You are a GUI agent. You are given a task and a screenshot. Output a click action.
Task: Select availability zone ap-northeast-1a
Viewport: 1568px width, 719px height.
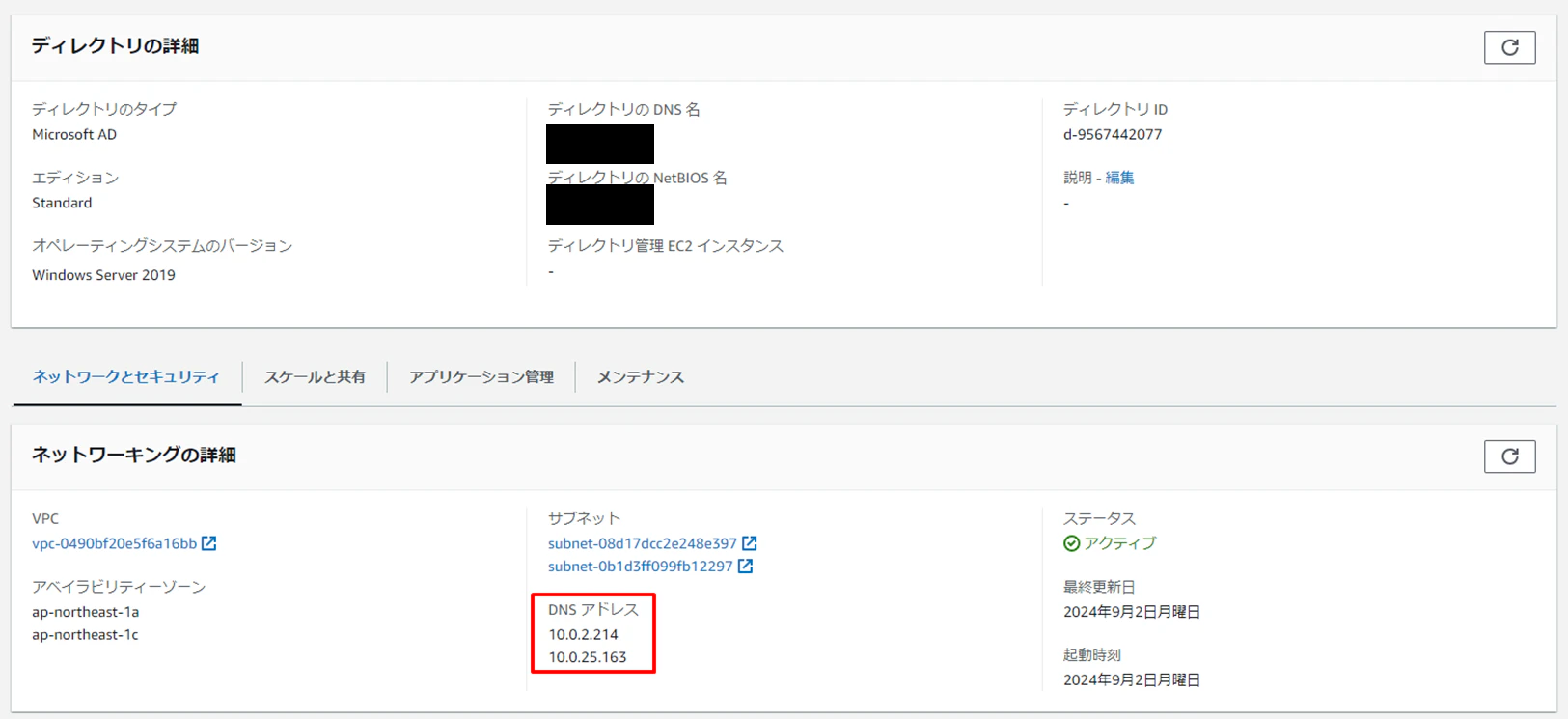click(85, 612)
